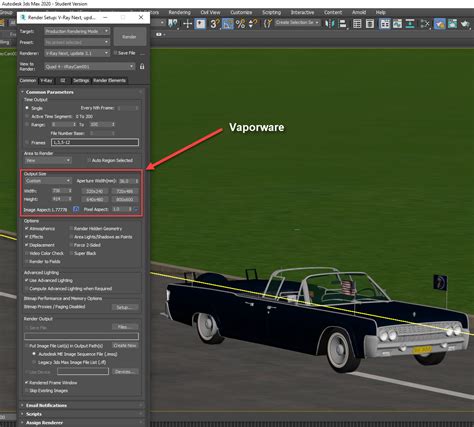The image size is (474, 427).
Task: Open the Preset dropdown
Action: click(x=77, y=42)
